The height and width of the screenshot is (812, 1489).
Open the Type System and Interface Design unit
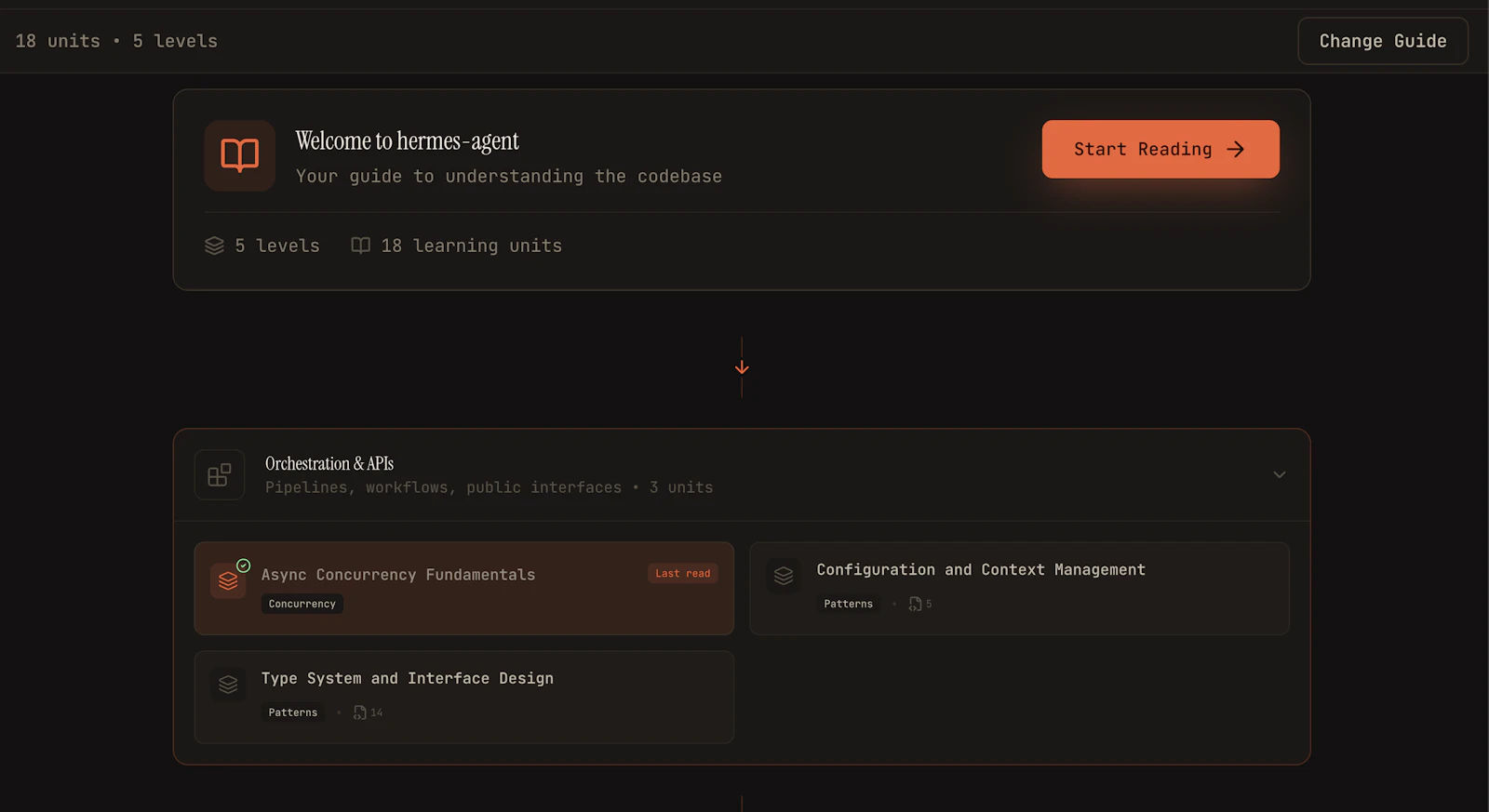(464, 698)
